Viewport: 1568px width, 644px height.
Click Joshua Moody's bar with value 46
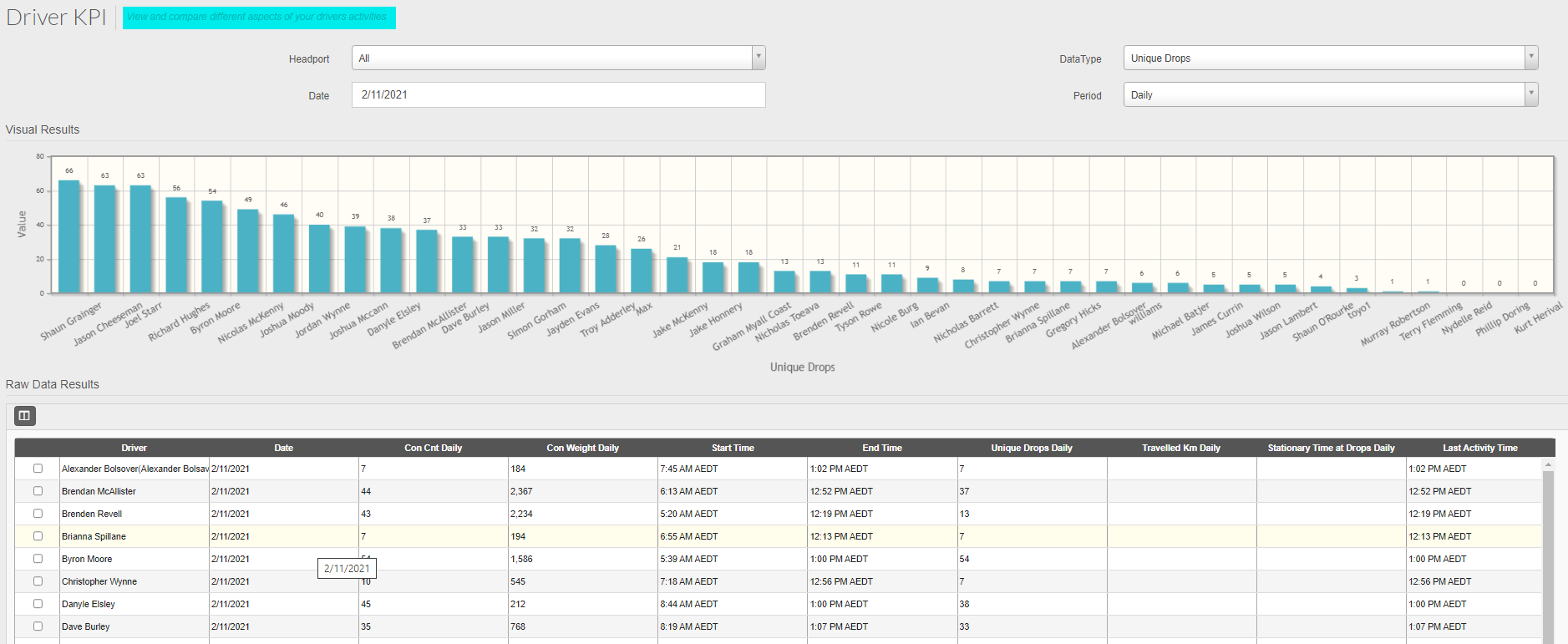284,254
